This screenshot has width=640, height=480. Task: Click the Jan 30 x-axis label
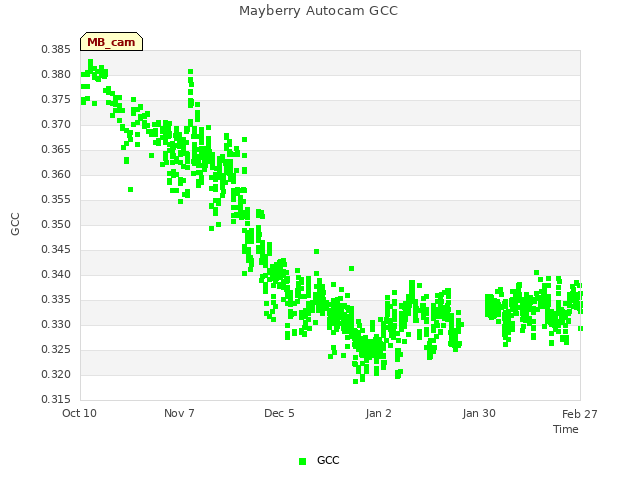click(x=479, y=413)
